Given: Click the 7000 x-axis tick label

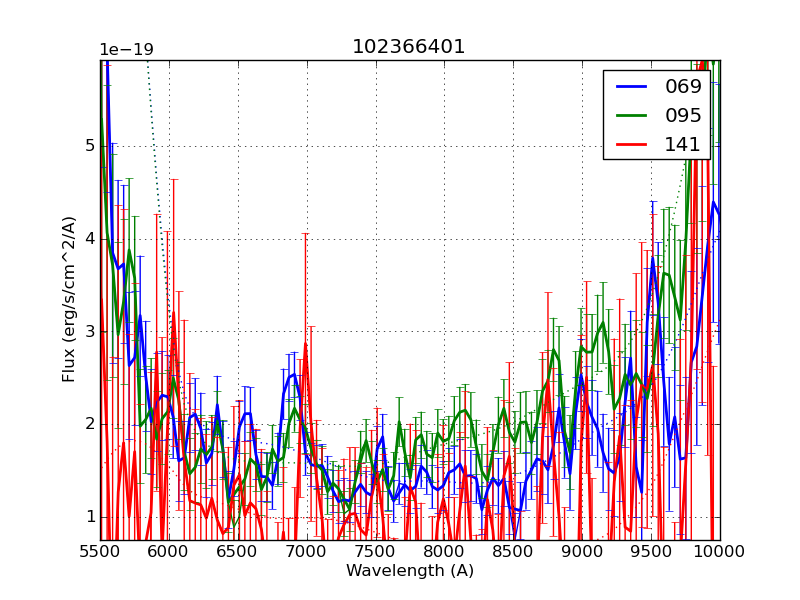Looking at the screenshot, I should click(307, 552).
